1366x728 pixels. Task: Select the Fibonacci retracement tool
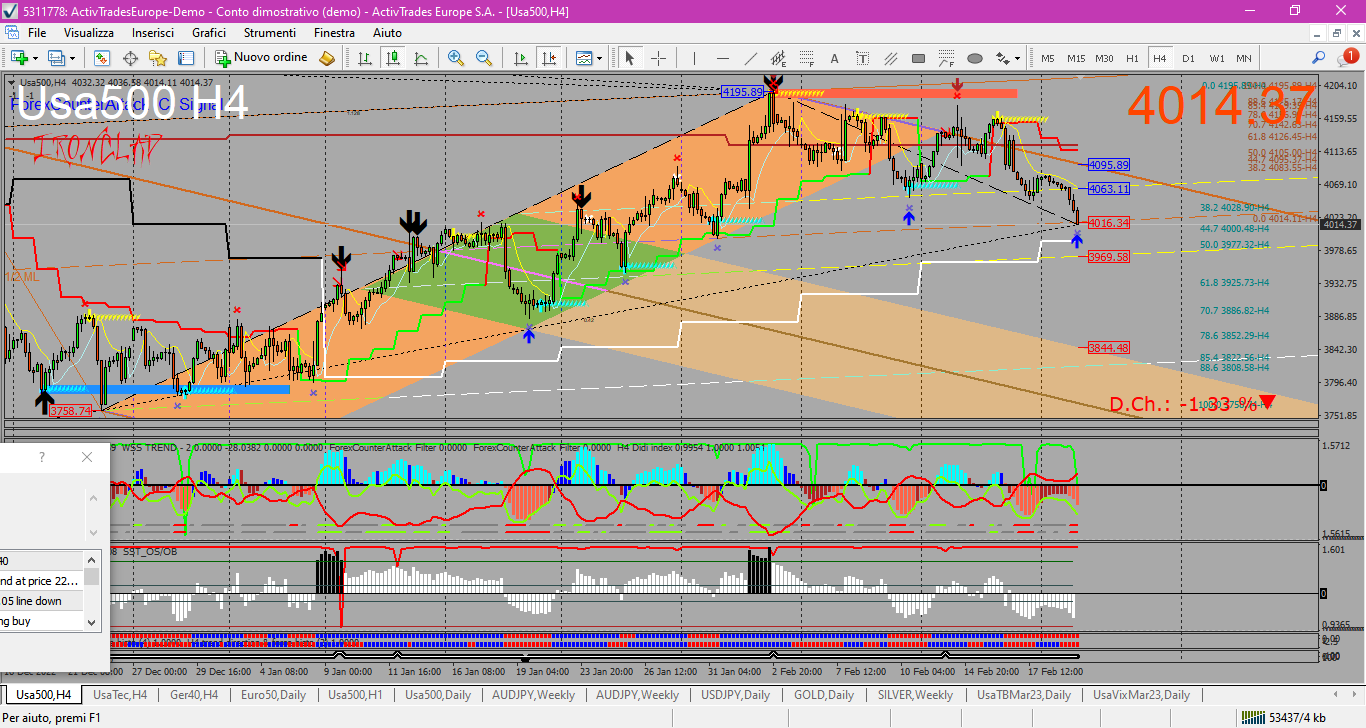[x=806, y=58]
